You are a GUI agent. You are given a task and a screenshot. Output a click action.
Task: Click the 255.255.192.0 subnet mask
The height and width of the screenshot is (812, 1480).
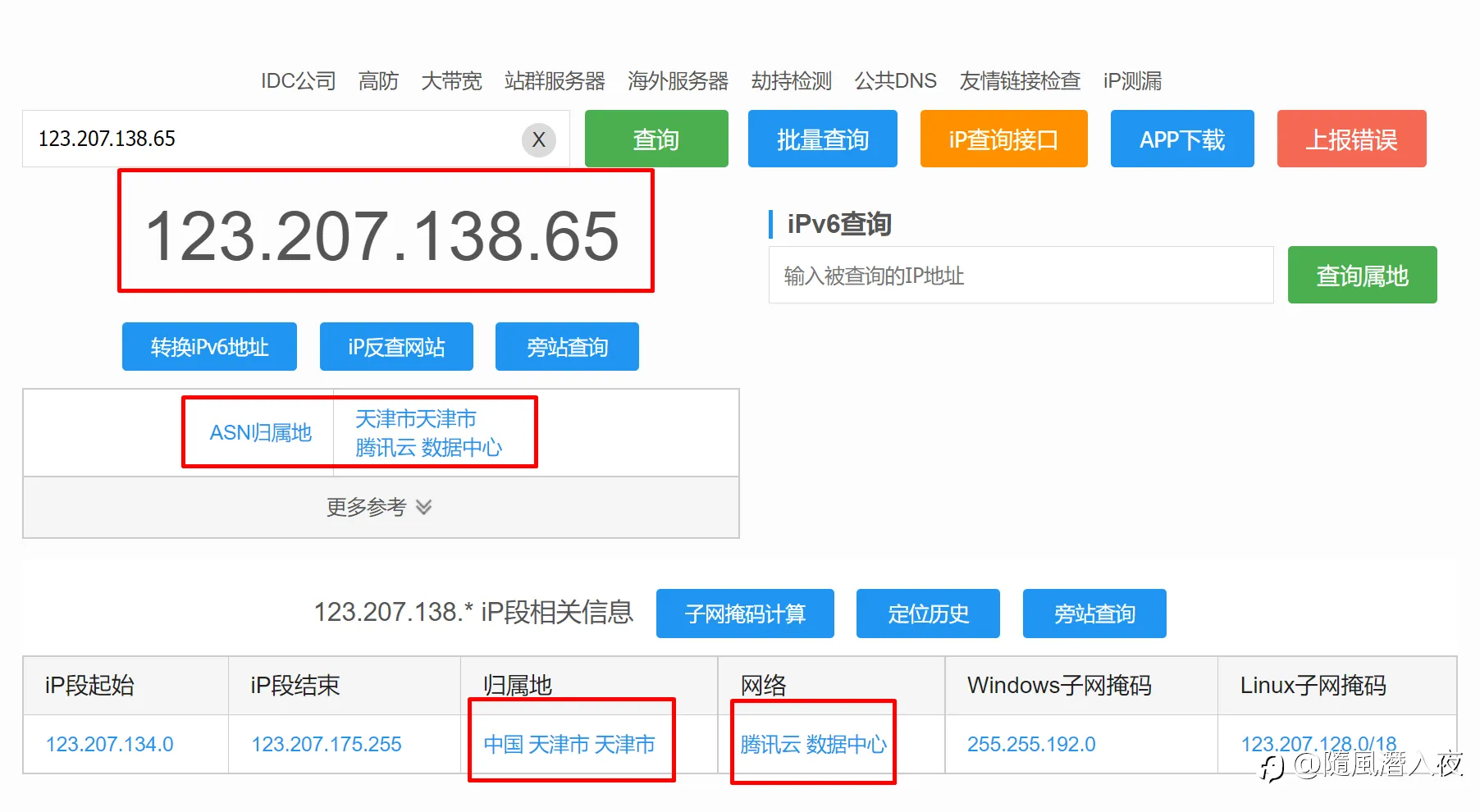tap(1031, 744)
